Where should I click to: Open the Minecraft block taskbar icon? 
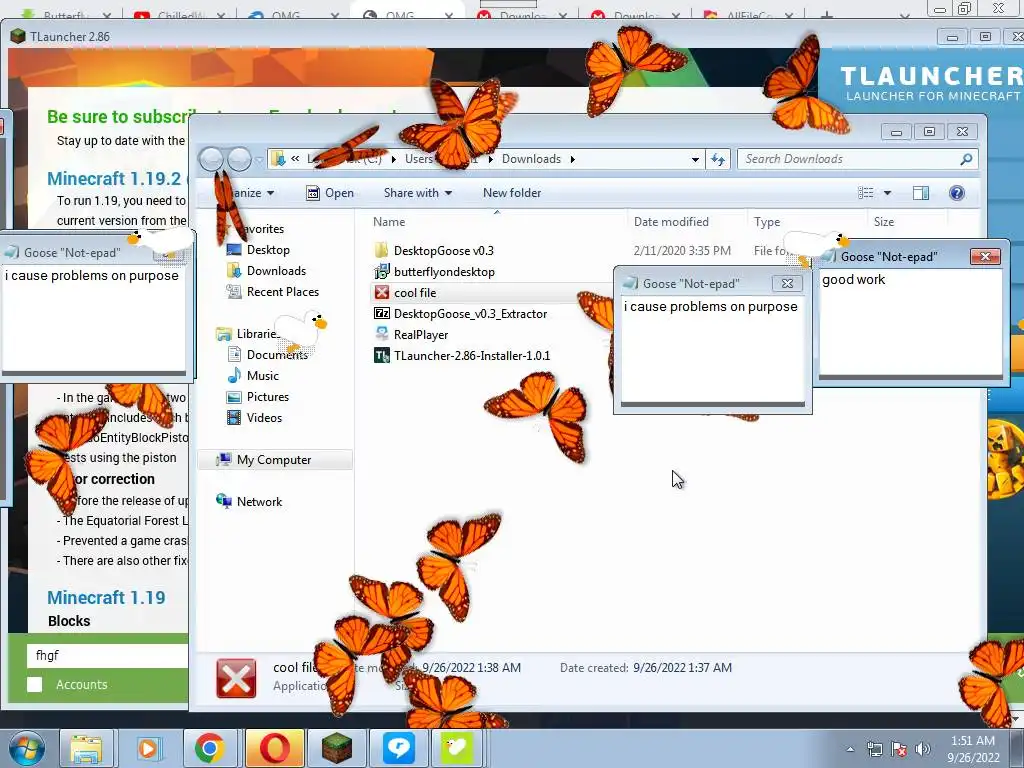click(x=337, y=748)
